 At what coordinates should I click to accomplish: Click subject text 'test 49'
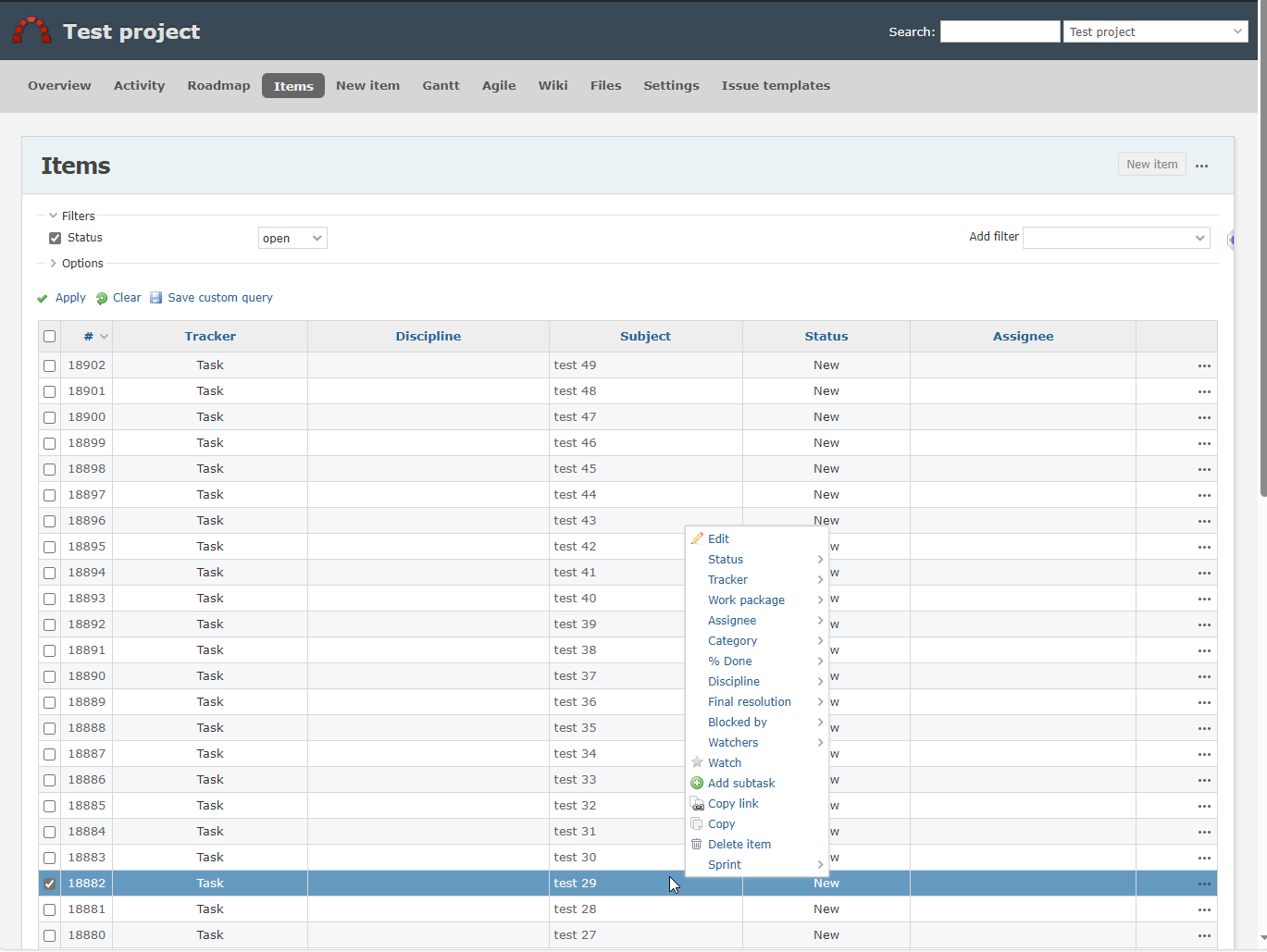click(575, 365)
